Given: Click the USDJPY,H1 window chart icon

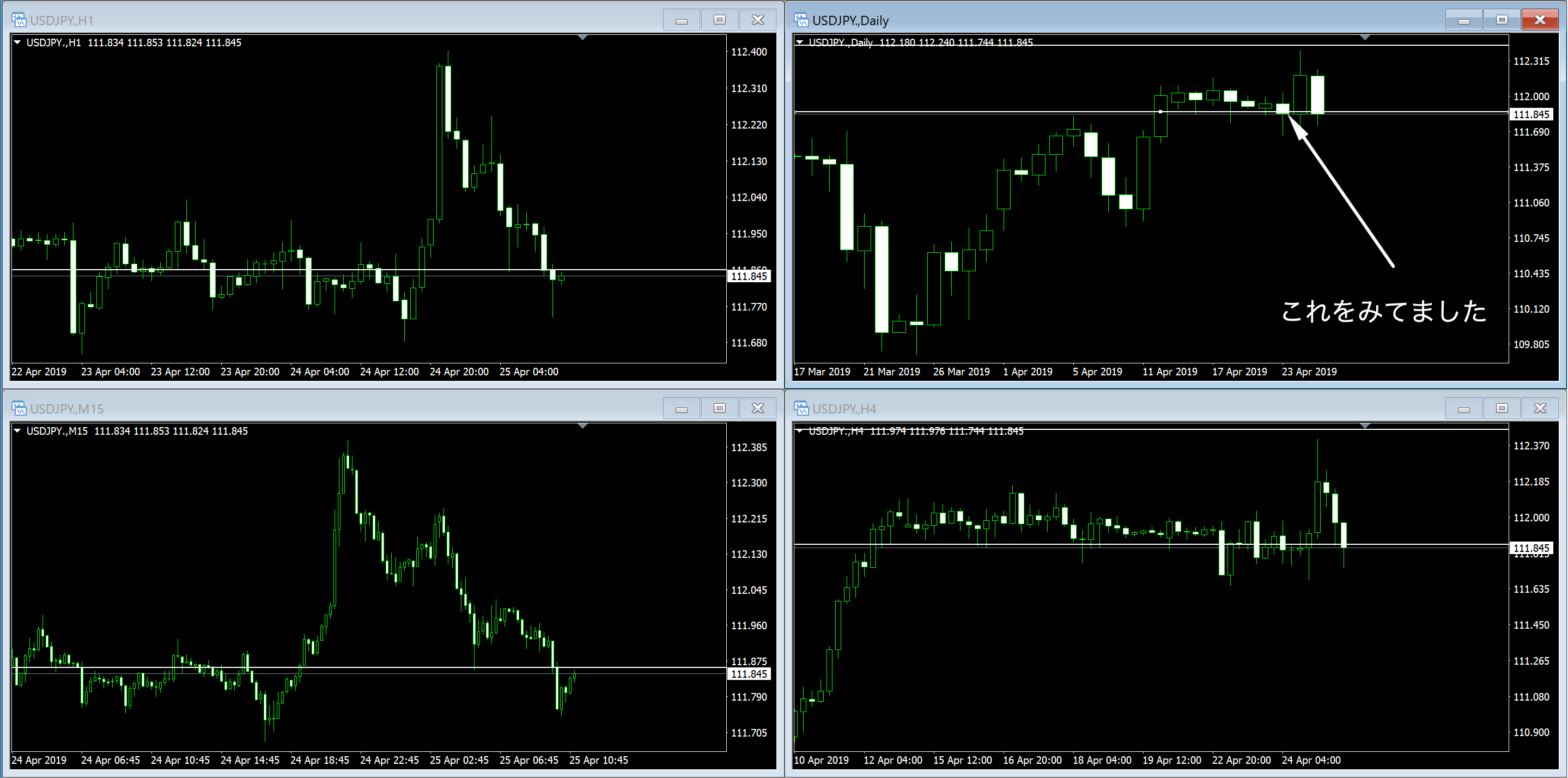Looking at the screenshot, I should point(19,20).
